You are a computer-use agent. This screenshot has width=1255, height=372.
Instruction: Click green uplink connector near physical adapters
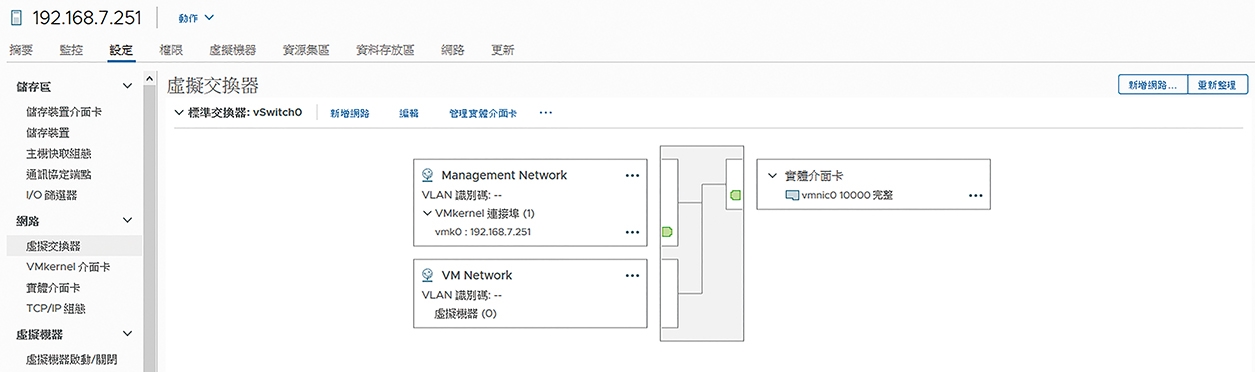(x=735, y=195)
